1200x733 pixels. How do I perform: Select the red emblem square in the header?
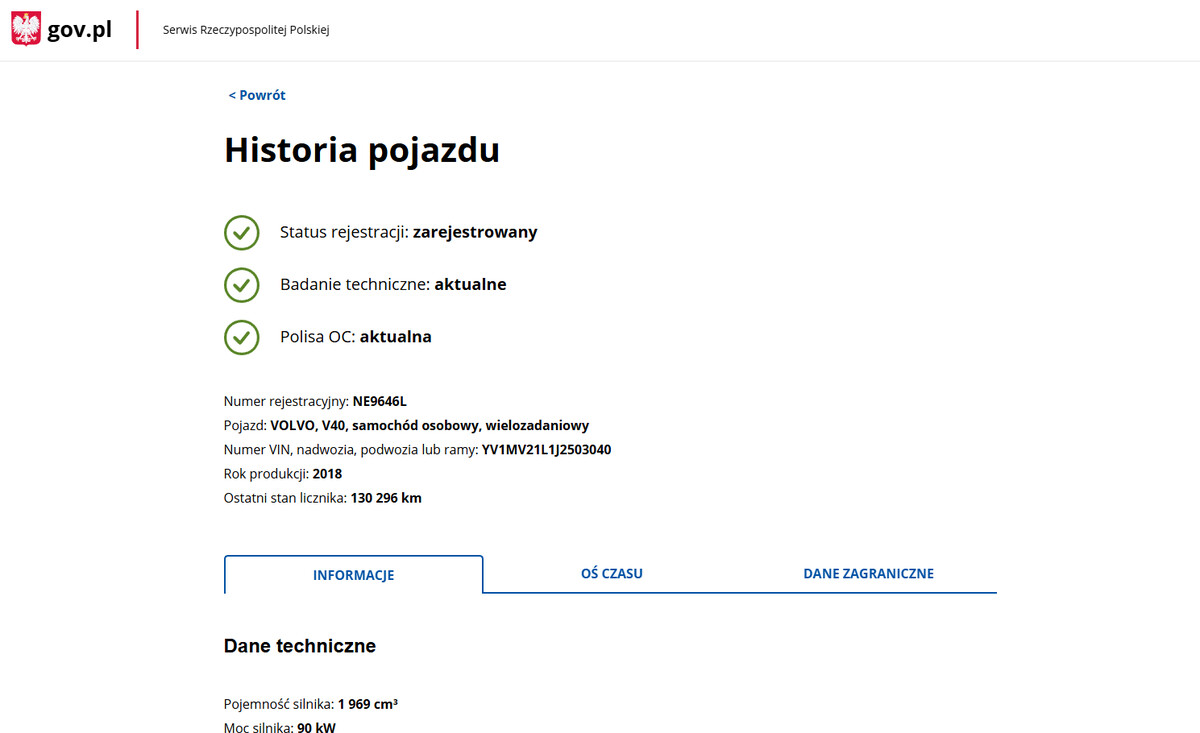point(24,27)
